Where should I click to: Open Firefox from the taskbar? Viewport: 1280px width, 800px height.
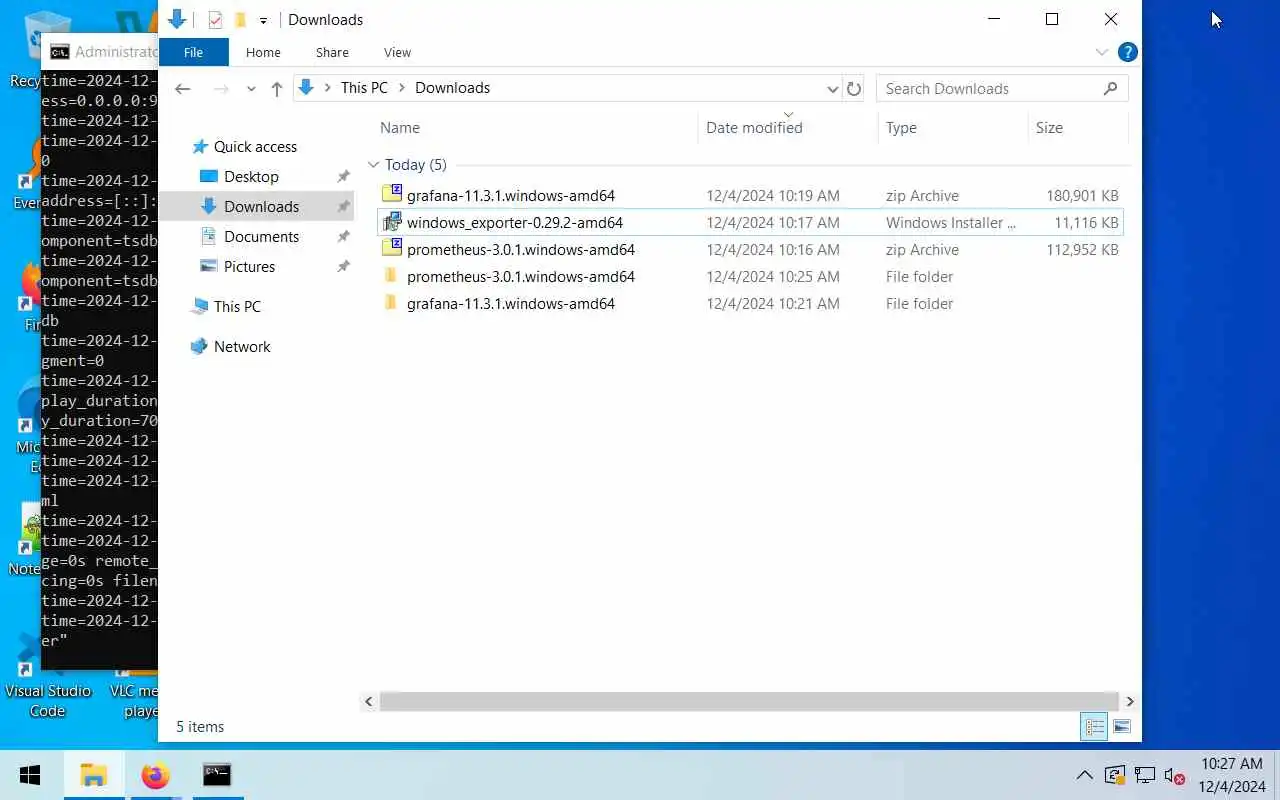(155, 775)
